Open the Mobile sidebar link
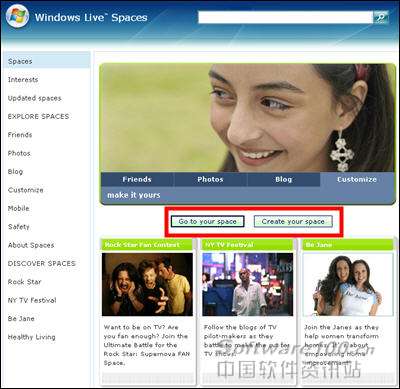400x389 pixels. tap(19, 208)
